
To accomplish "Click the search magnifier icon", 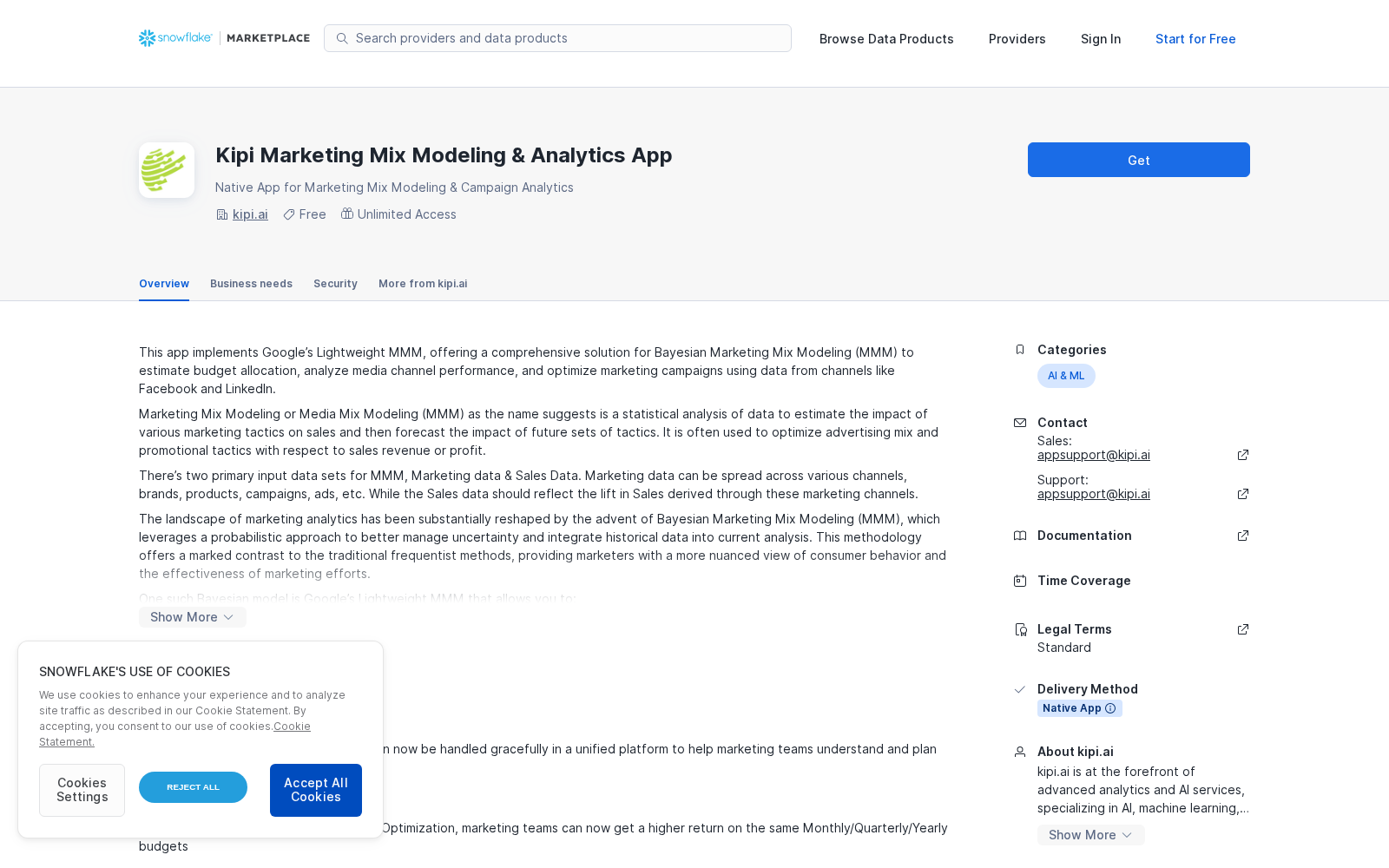I will pyautogui.click(x=342, y=38).
